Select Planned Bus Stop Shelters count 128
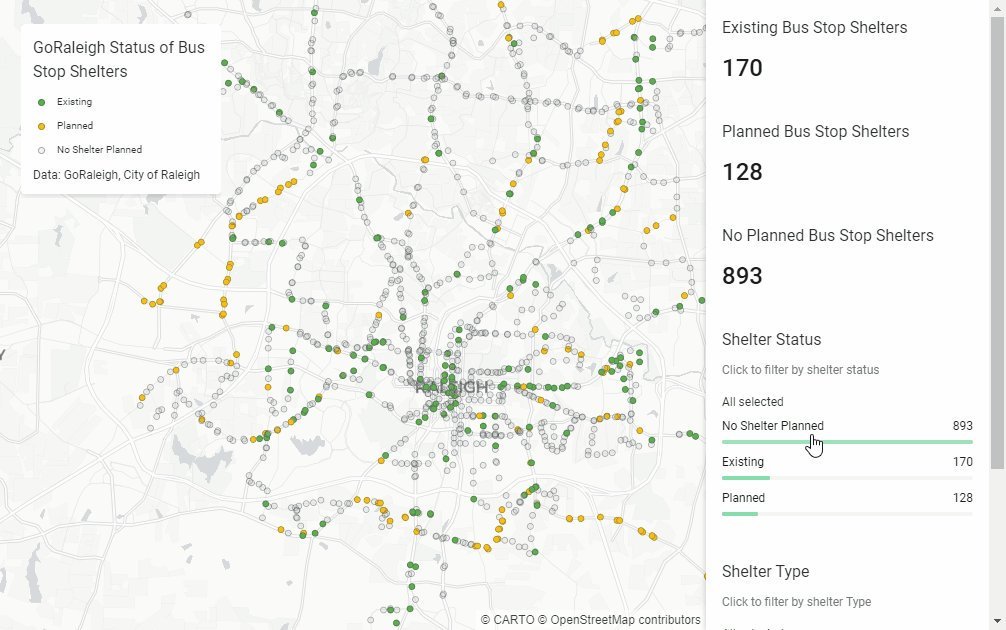This screenshot has height=630, width=1006. tap(742, 172)
